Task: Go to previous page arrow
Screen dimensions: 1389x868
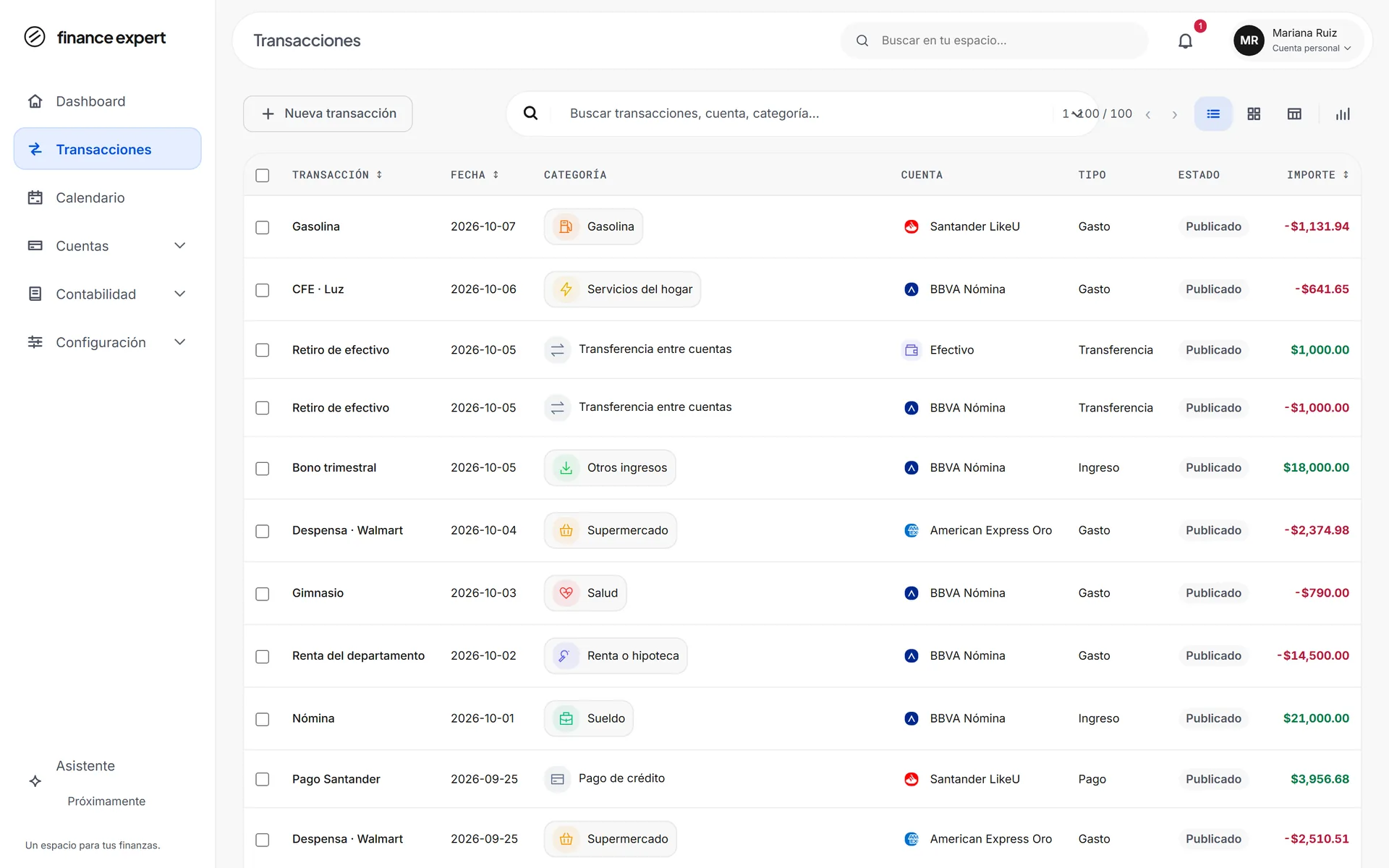Action: (1148, 114)
